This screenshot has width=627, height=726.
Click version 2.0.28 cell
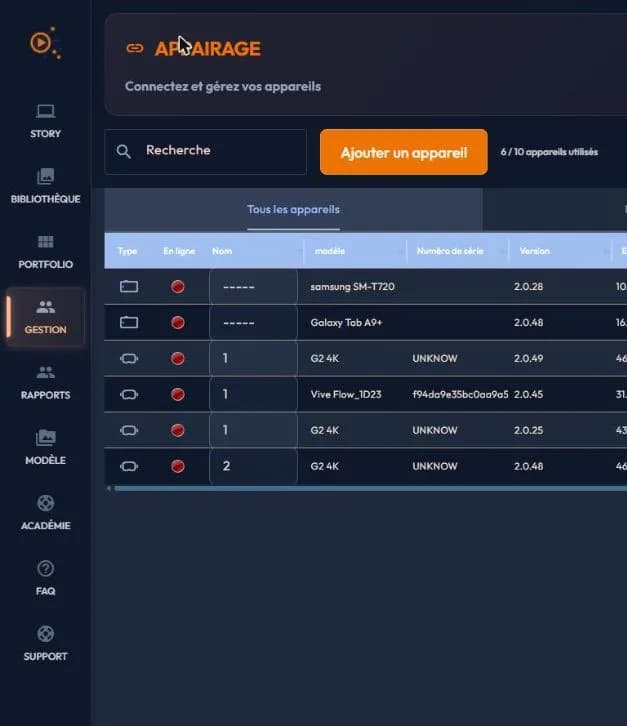coord(528,287)
